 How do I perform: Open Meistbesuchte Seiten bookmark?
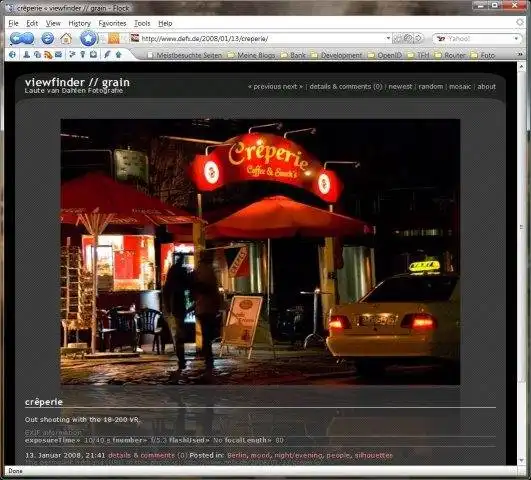point(185,55)
